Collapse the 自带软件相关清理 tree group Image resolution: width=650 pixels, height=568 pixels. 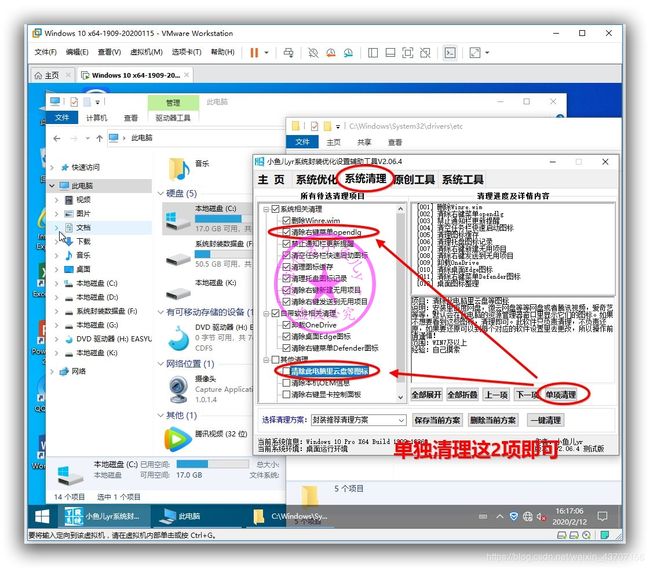click(x=266, y=313)
